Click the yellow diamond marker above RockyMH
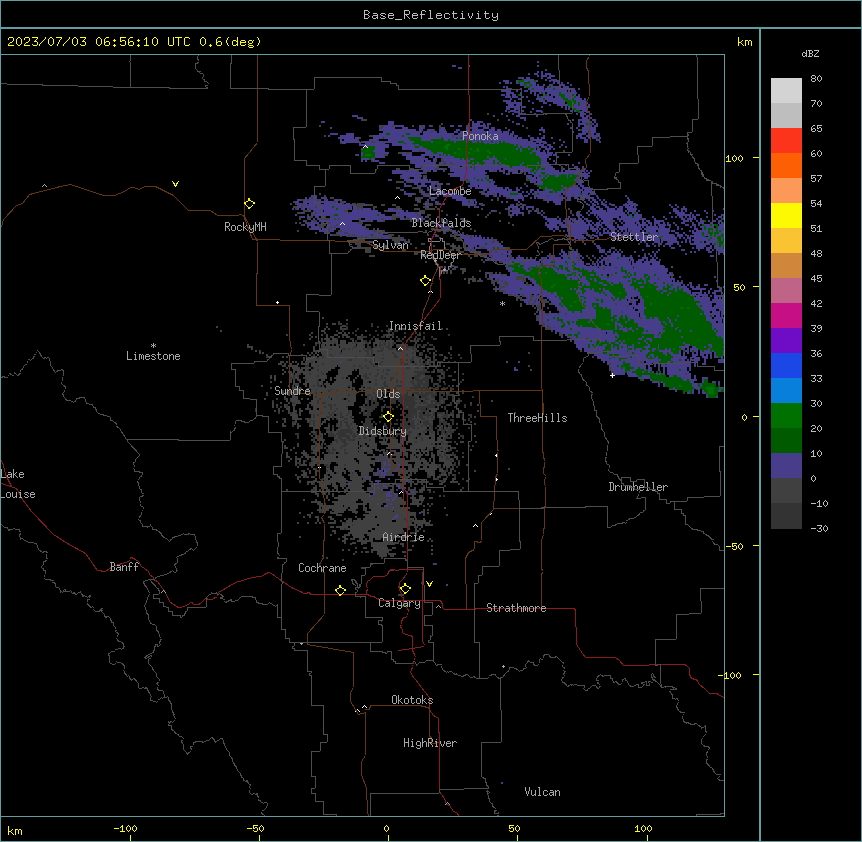This screenshot has width=862, height=842. [249, 204]
